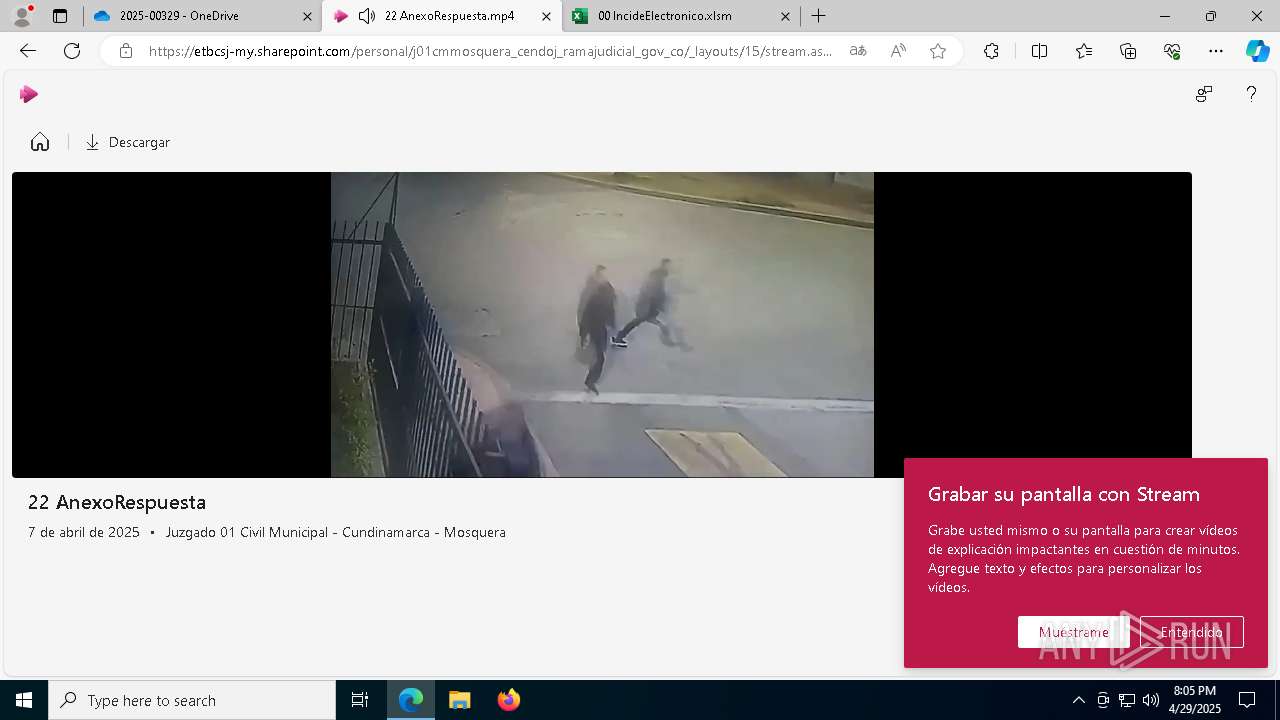Click the date 7 de abril de 2025
Image resolution: width=1280 pixels, height=720 pixels.
[x=84, y=532]
